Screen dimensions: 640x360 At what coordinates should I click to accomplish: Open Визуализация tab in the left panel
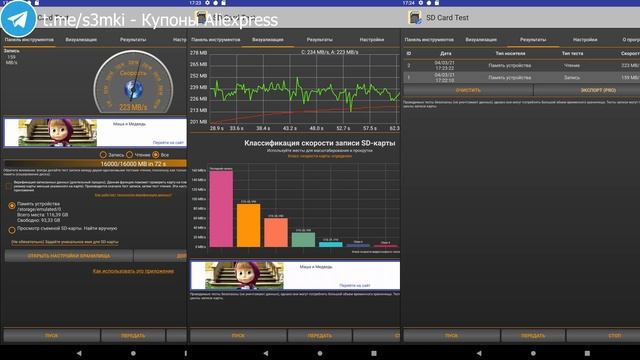point(81,40)
